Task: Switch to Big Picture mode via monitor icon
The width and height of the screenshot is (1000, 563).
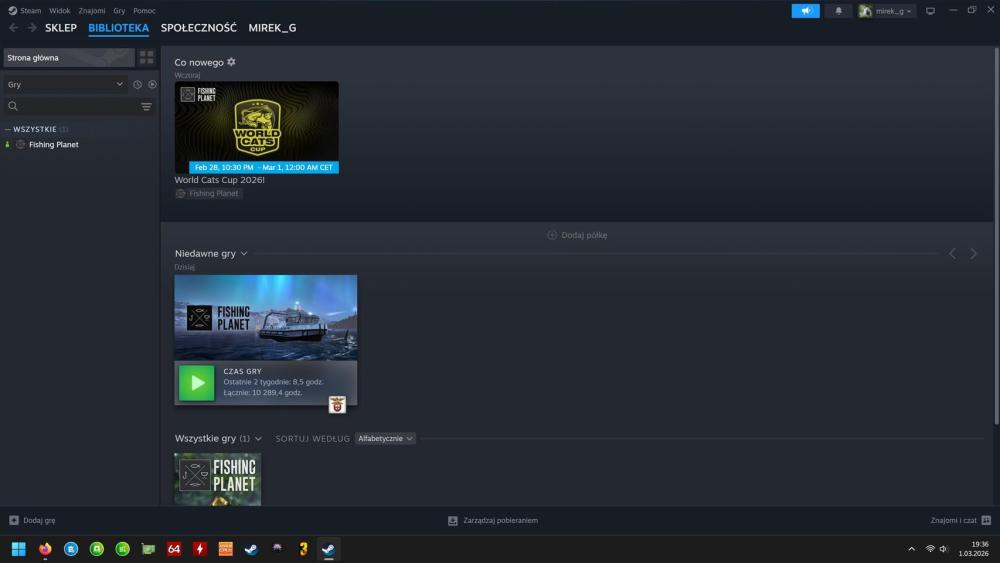Action: (930, 11)
